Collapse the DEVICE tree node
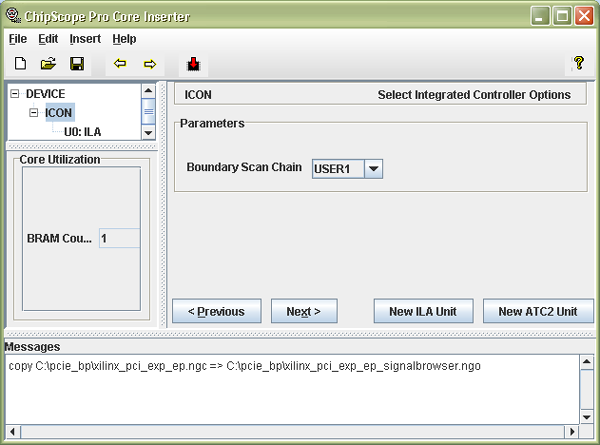 tap(15, 94)
